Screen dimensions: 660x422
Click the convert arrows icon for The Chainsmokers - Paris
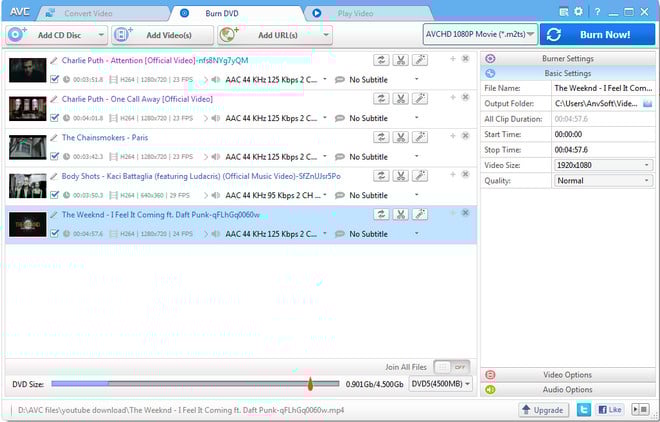(381, 137)
